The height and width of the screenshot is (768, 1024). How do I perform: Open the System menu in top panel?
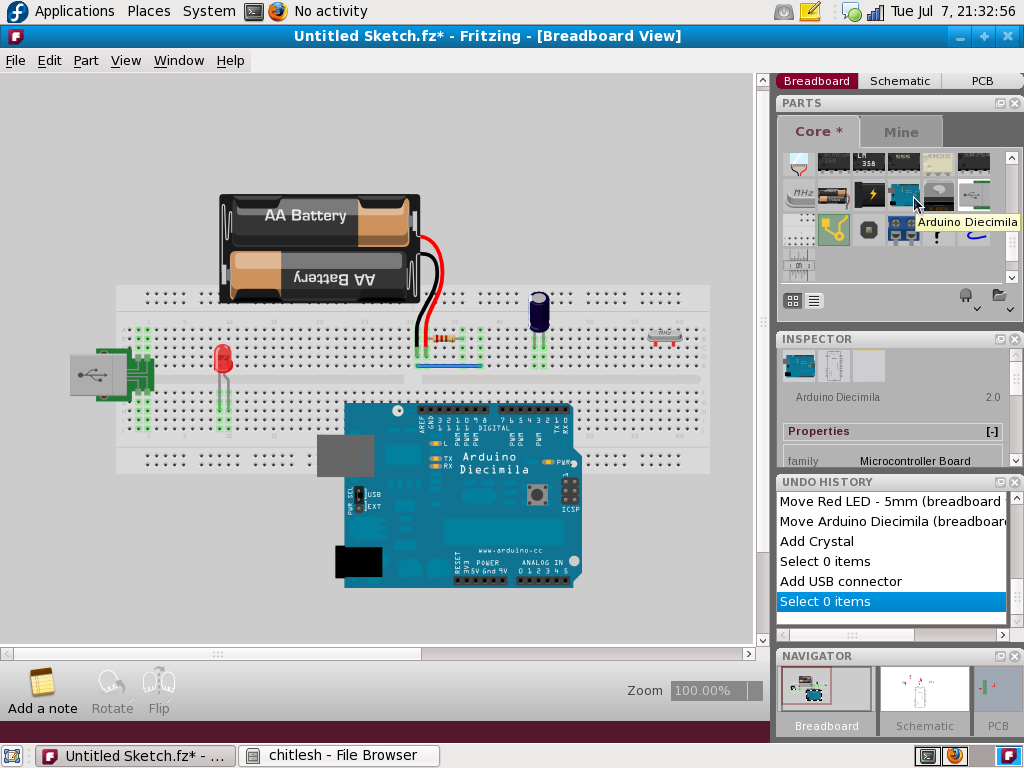[209, 11]
